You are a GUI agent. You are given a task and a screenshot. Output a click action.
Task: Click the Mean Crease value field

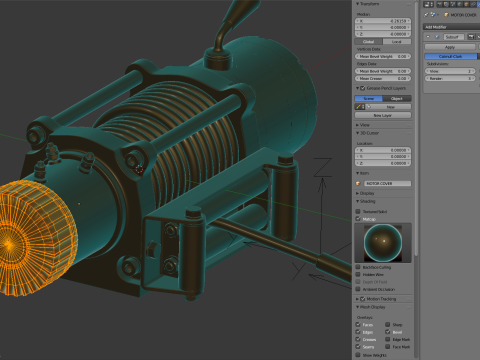pos(383,79)
